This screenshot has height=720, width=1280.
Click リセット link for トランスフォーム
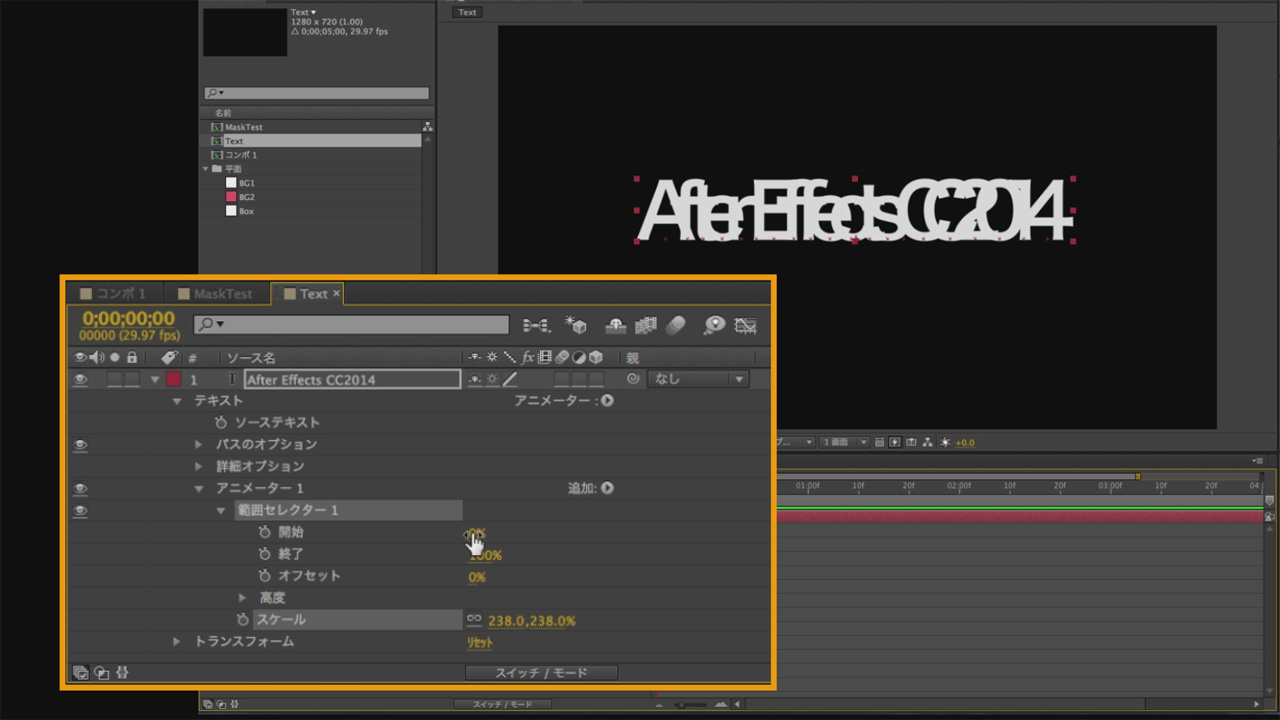coord(479,643)
